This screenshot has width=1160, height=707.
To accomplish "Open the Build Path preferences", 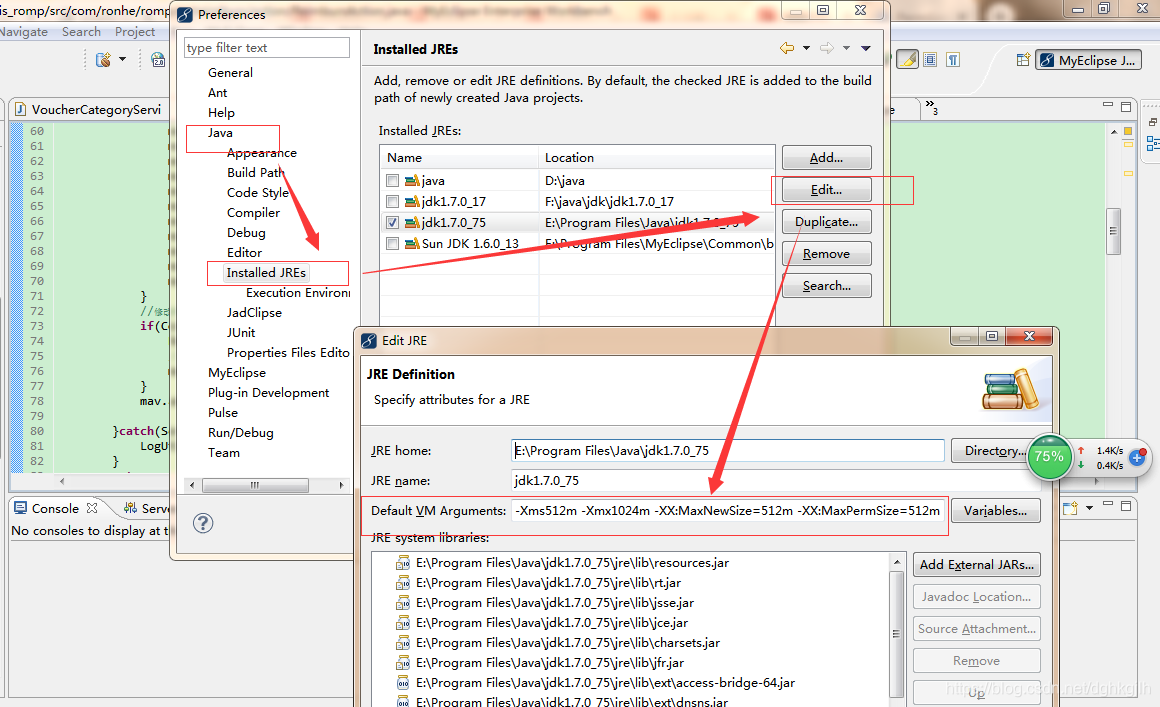I will (255, 172).
